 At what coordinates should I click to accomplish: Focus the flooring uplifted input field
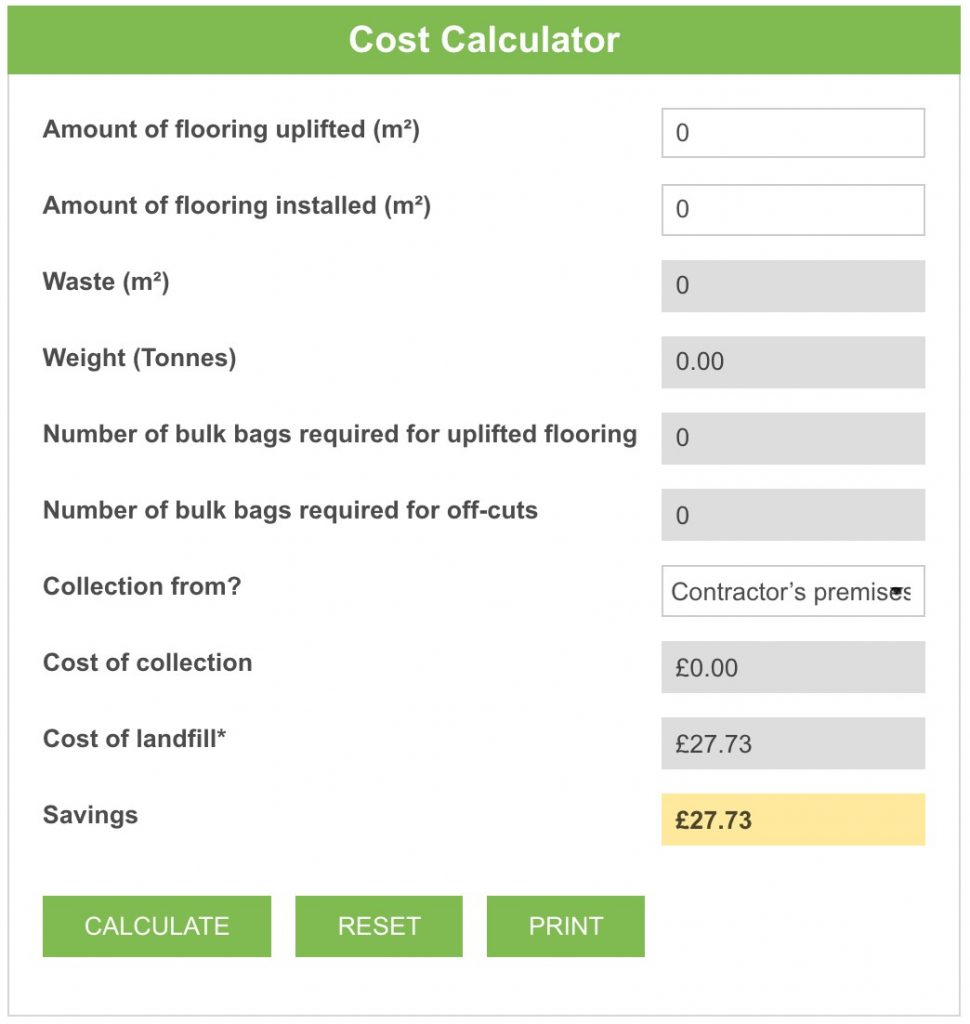coord(793,133)
